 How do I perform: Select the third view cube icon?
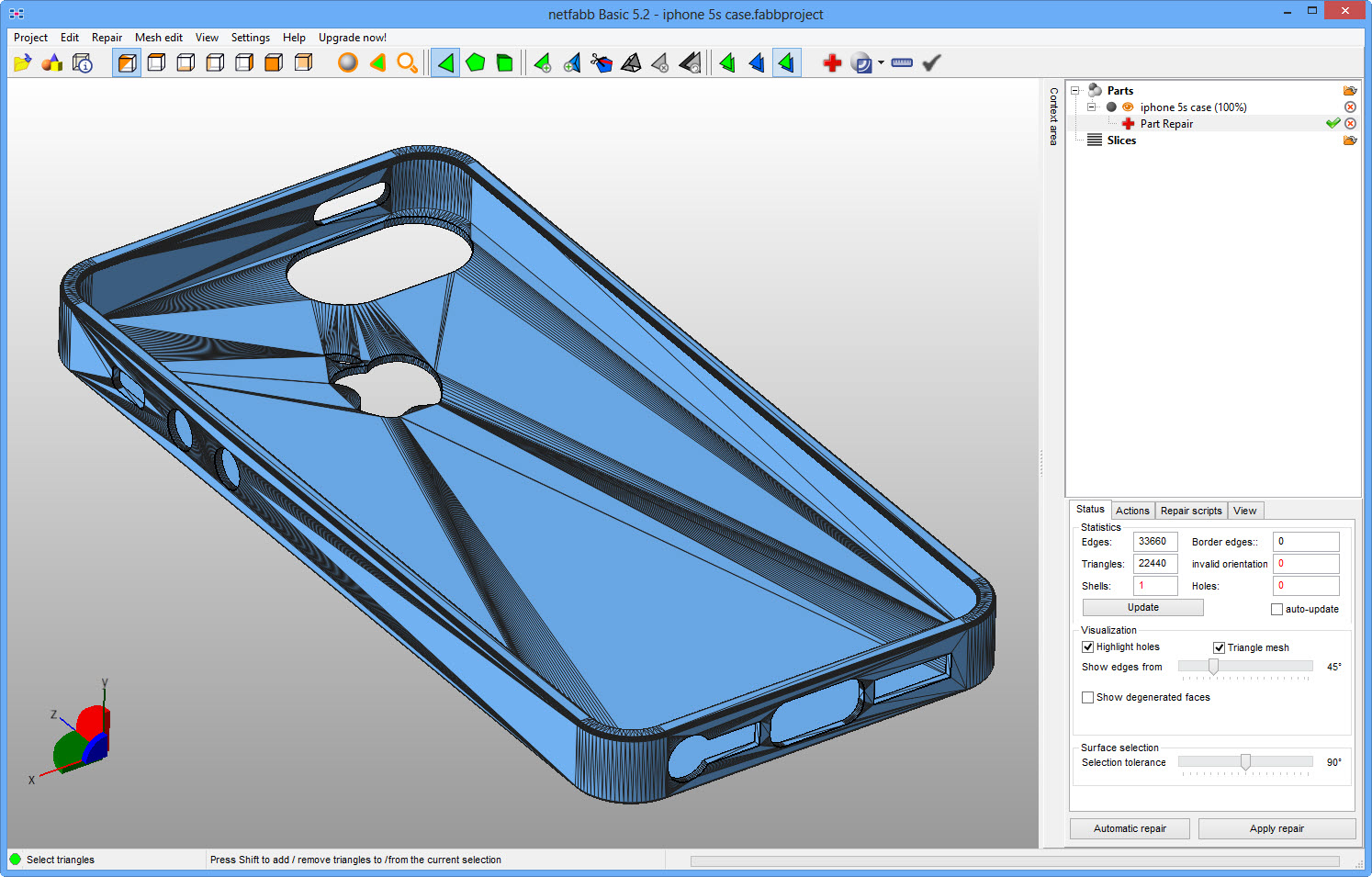tap(186, 62)
